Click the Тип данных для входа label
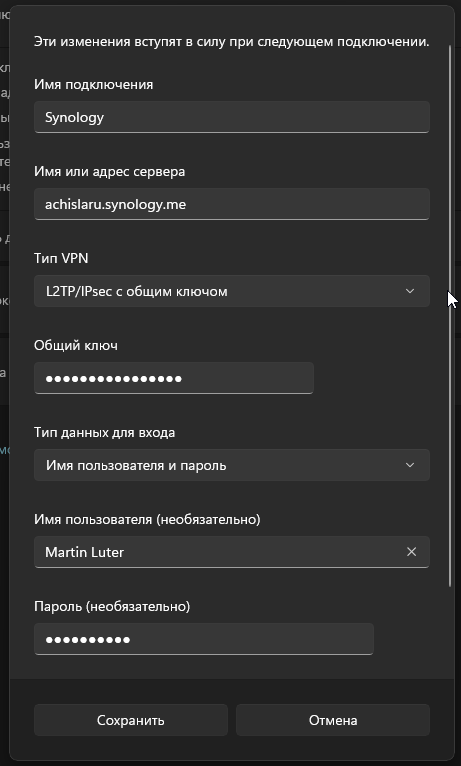 [105, 432]
